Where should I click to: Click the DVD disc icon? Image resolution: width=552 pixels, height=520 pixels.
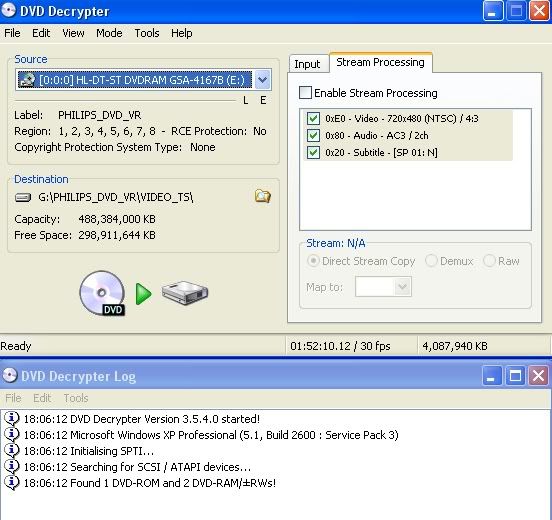pyautogui.click(x=102, y=293)
